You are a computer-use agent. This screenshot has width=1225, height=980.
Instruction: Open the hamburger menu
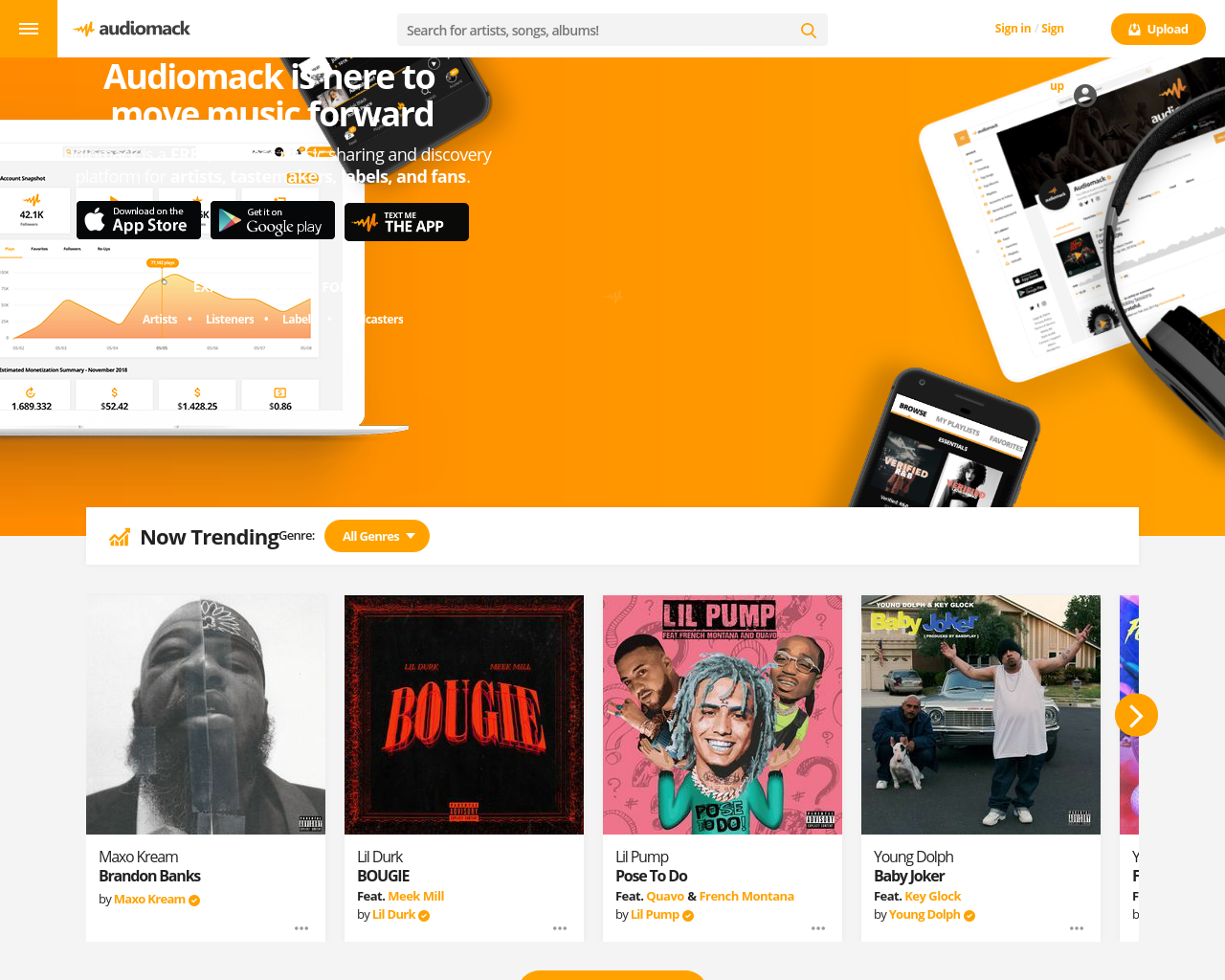point(29,29)
